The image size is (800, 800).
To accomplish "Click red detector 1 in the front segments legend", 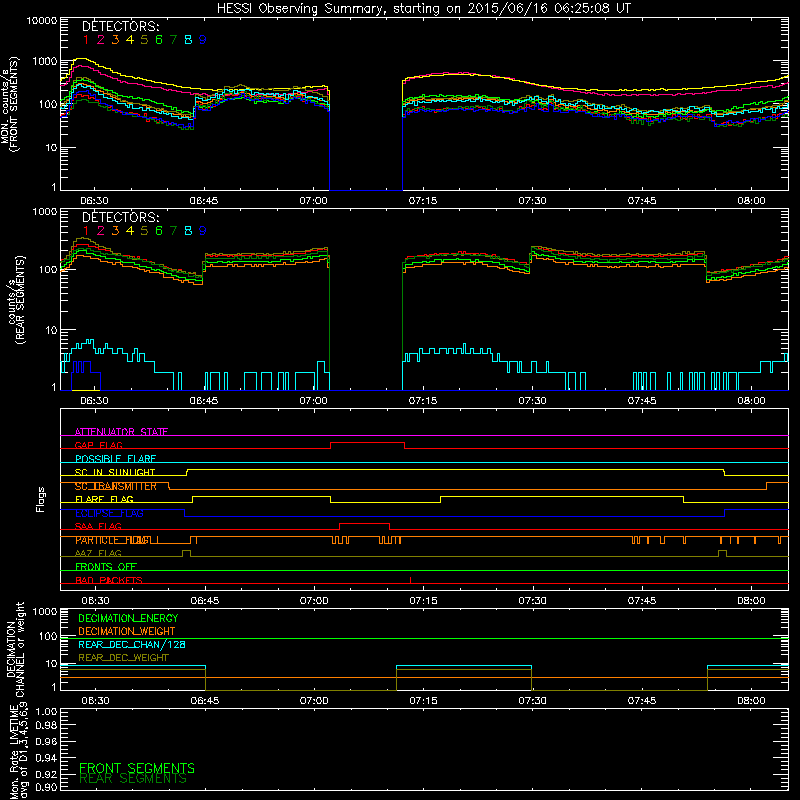I will point(86,40).
